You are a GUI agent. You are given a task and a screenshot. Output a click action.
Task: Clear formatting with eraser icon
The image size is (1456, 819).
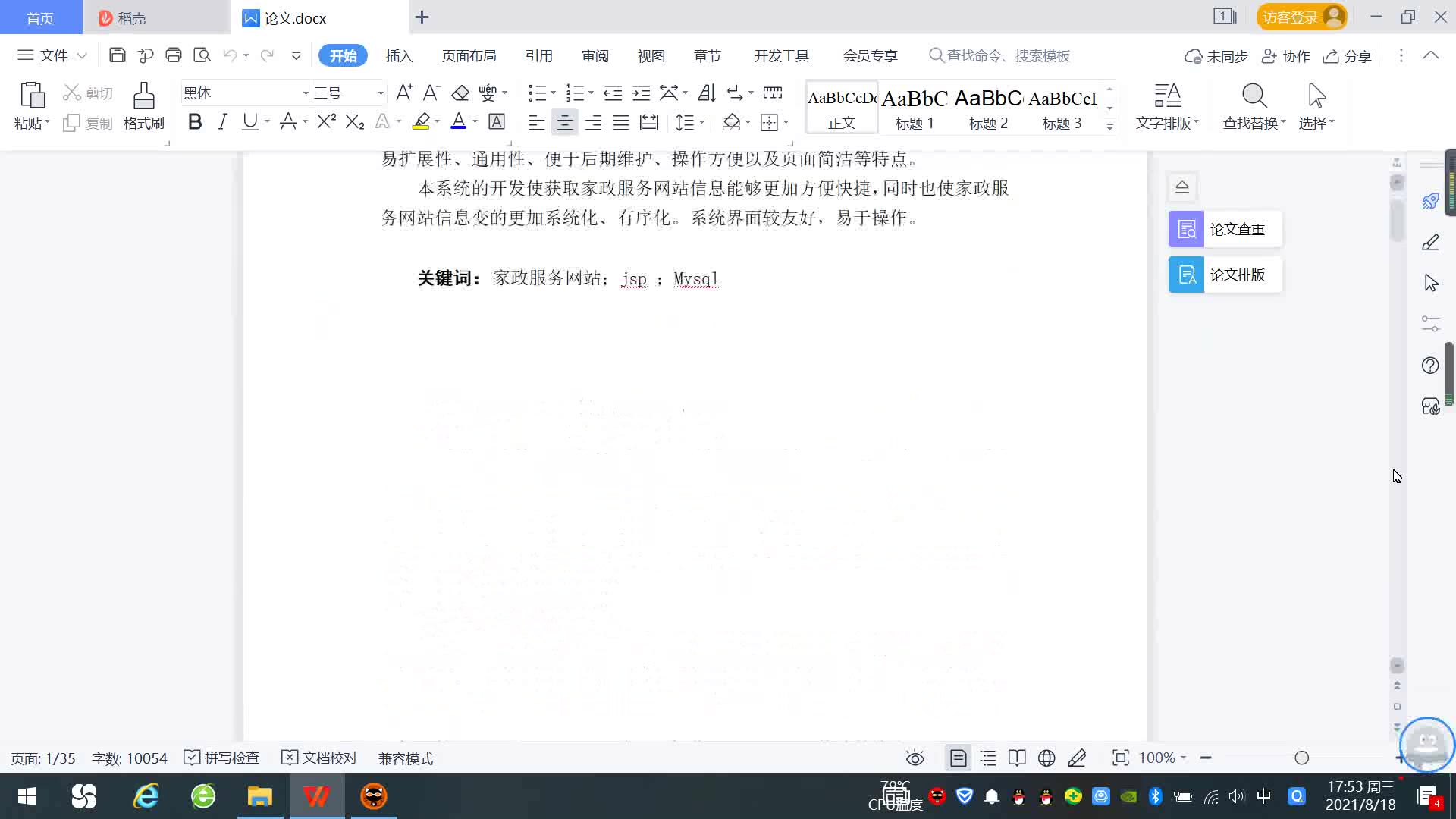pyautogui.click(x=460, y=93)
